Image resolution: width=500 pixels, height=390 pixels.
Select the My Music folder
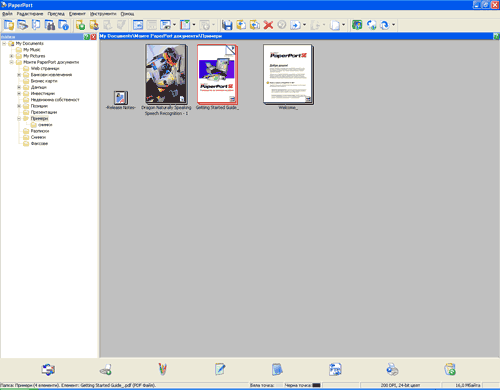tap(32, 50)
